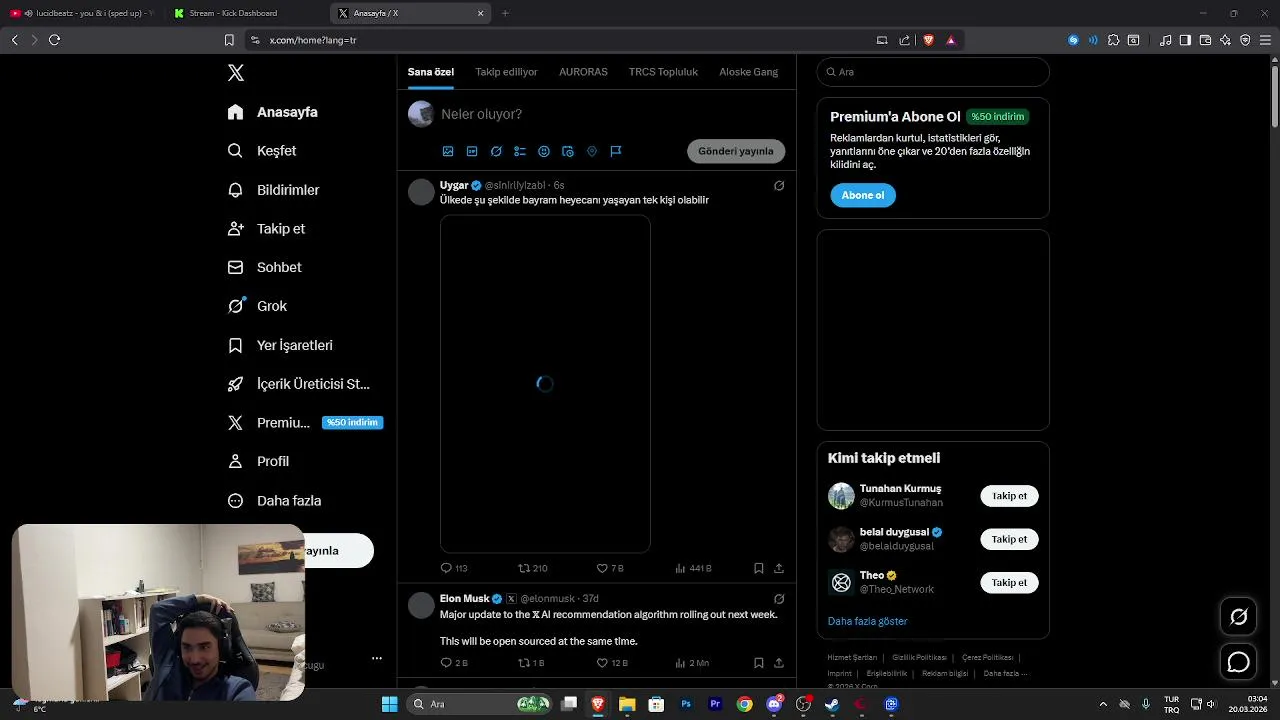Open the Brave Wallet icon
This screenshot has height=720, width=1280.
[x=1205, y=40]
